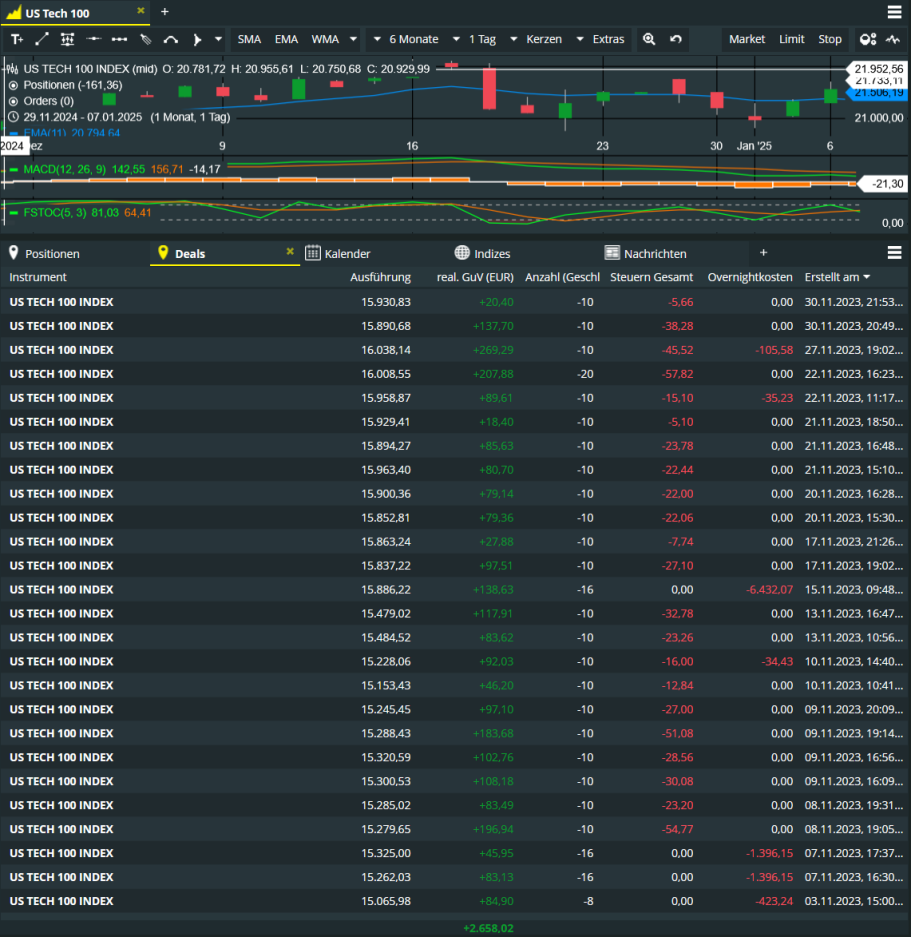Choose the Fibonacci grid drawing tool

tap(68, 39)
